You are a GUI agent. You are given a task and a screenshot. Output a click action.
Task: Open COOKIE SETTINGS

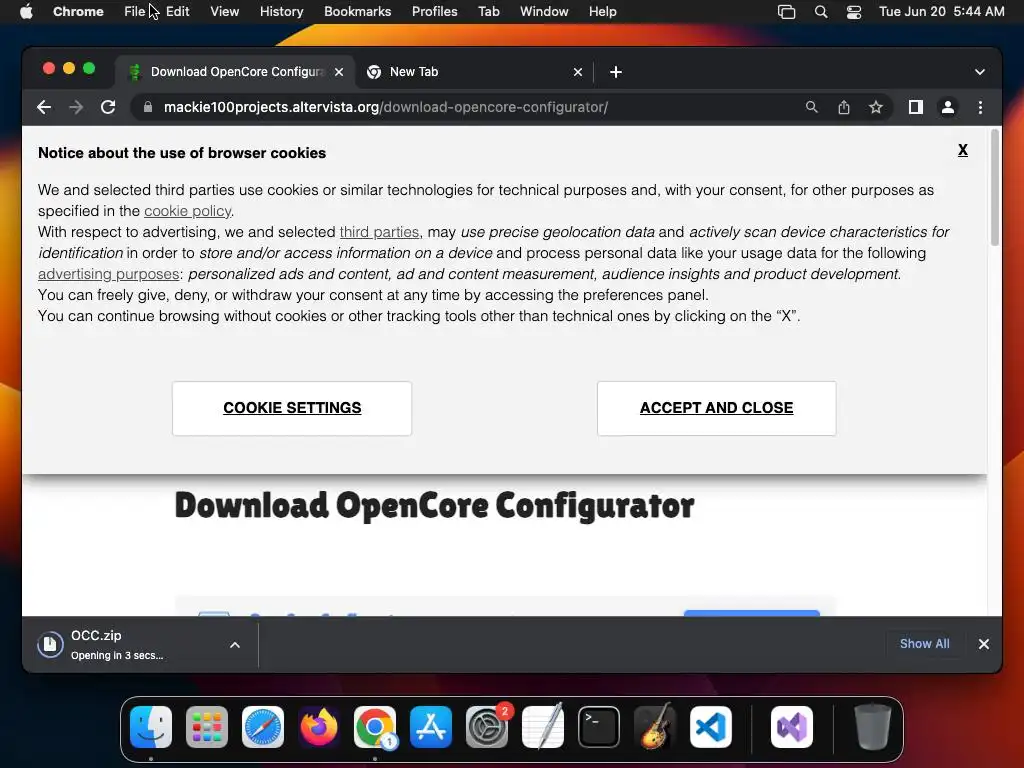click(x=292, y=408)
